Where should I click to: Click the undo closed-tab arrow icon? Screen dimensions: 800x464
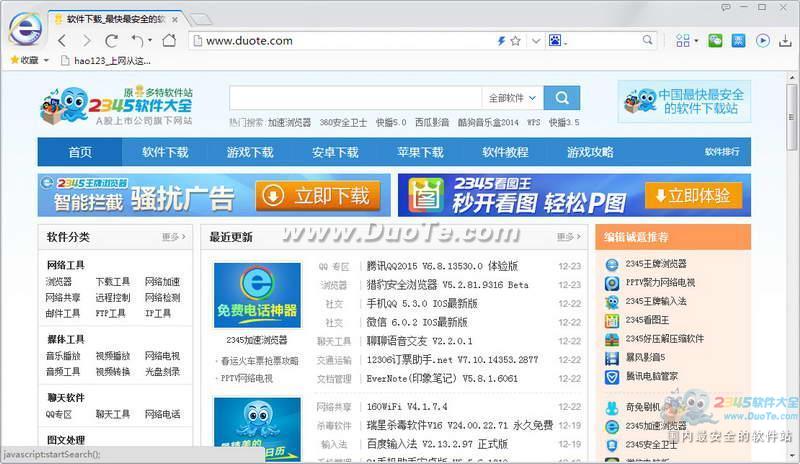[137, 40]
